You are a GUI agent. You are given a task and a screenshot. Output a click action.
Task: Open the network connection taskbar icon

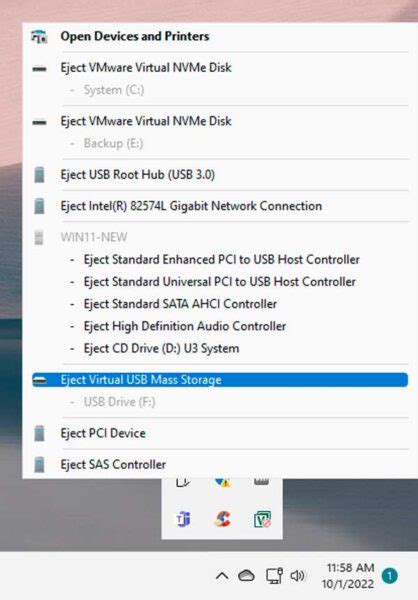pos(274,576)
